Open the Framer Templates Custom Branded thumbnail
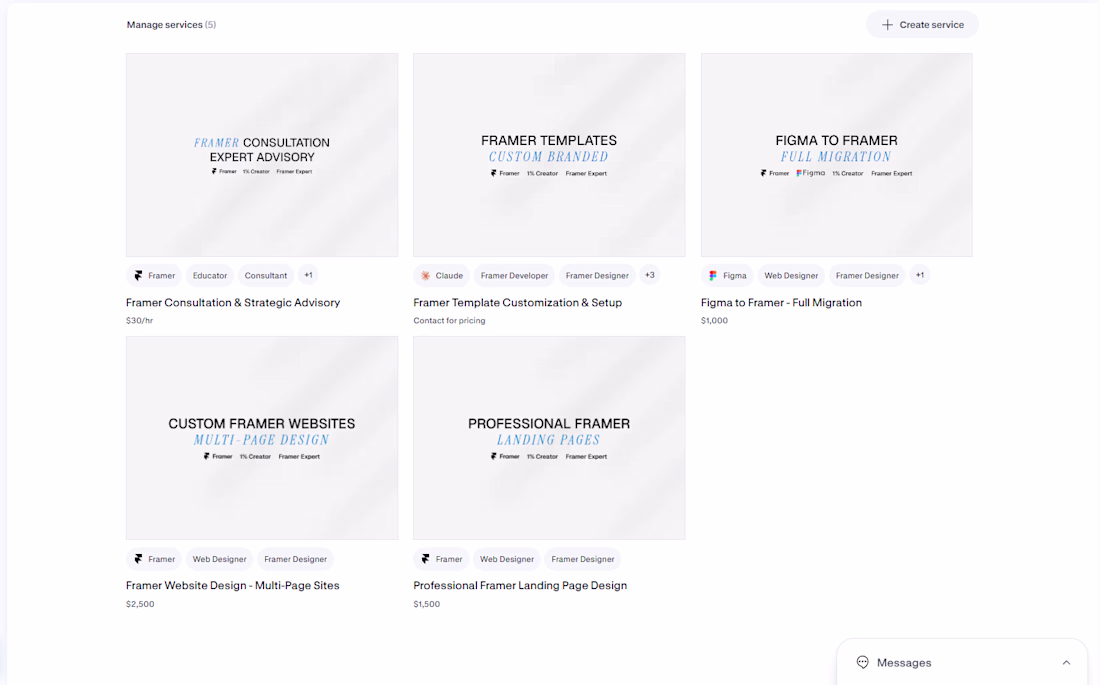This screenshot has height=685, width=1100. coord(549,155)
